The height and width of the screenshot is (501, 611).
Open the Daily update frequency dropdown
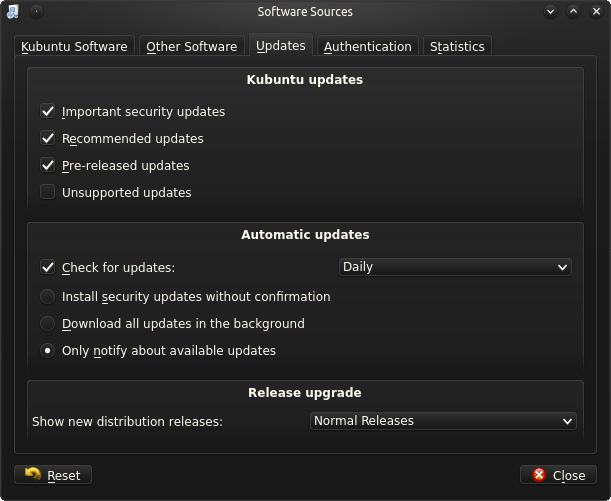[455, 267]
